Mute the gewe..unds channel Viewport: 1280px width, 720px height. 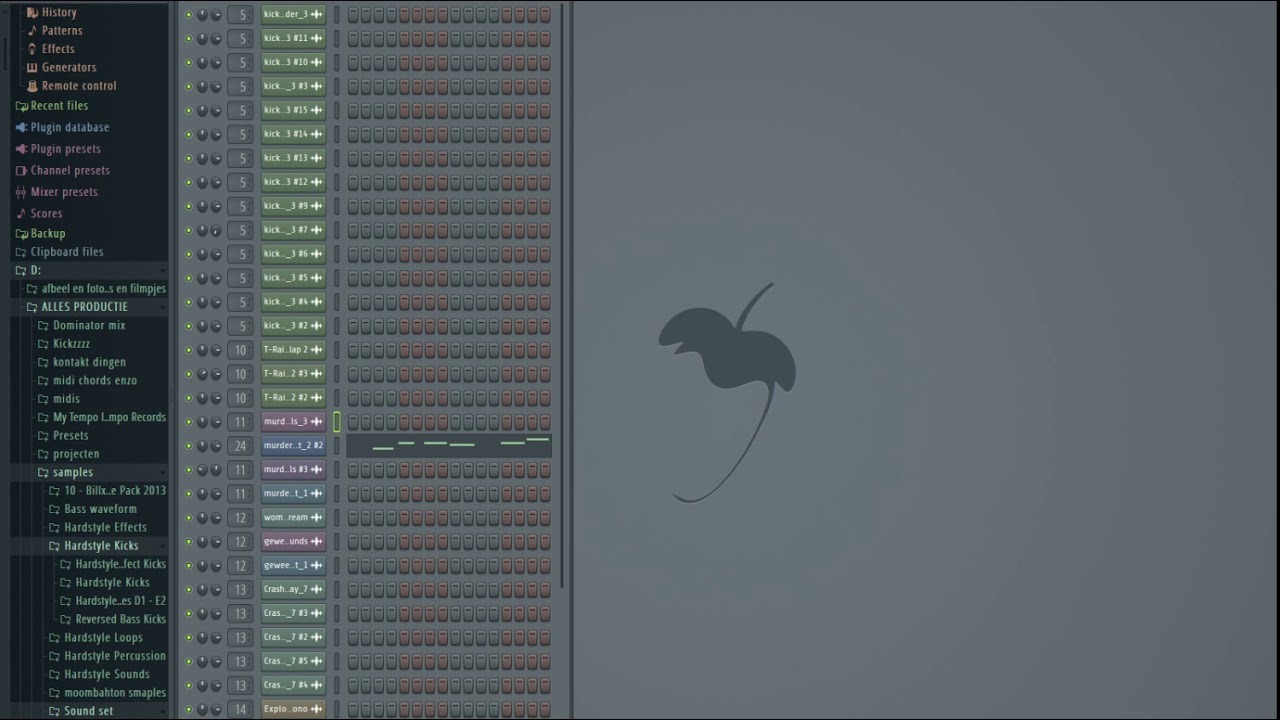tap(188, 542)
